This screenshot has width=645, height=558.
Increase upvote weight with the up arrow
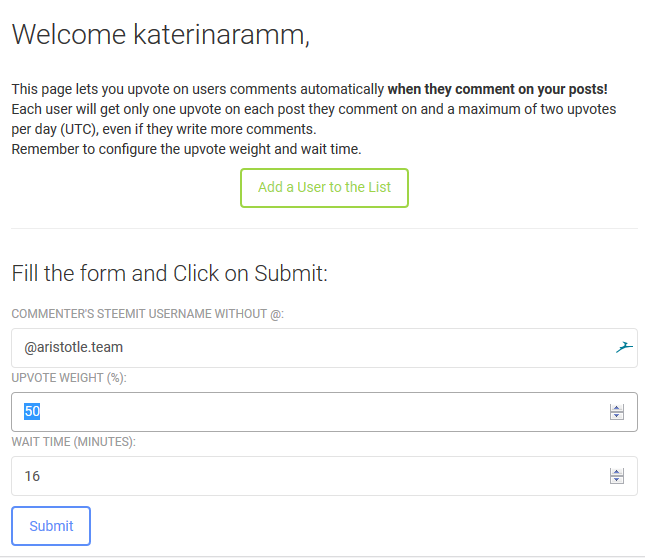pos(617,408)
